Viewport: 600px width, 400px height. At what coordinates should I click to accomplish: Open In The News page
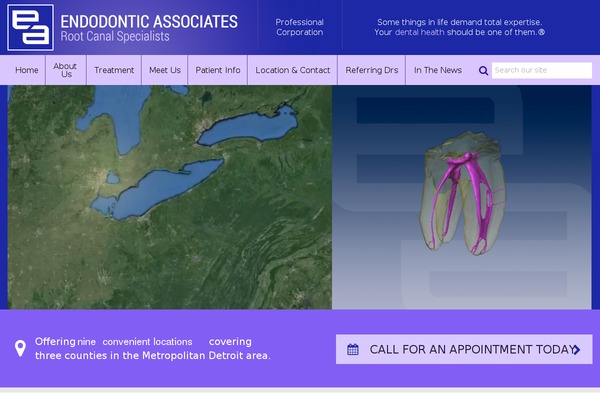(x=438, y=70)
